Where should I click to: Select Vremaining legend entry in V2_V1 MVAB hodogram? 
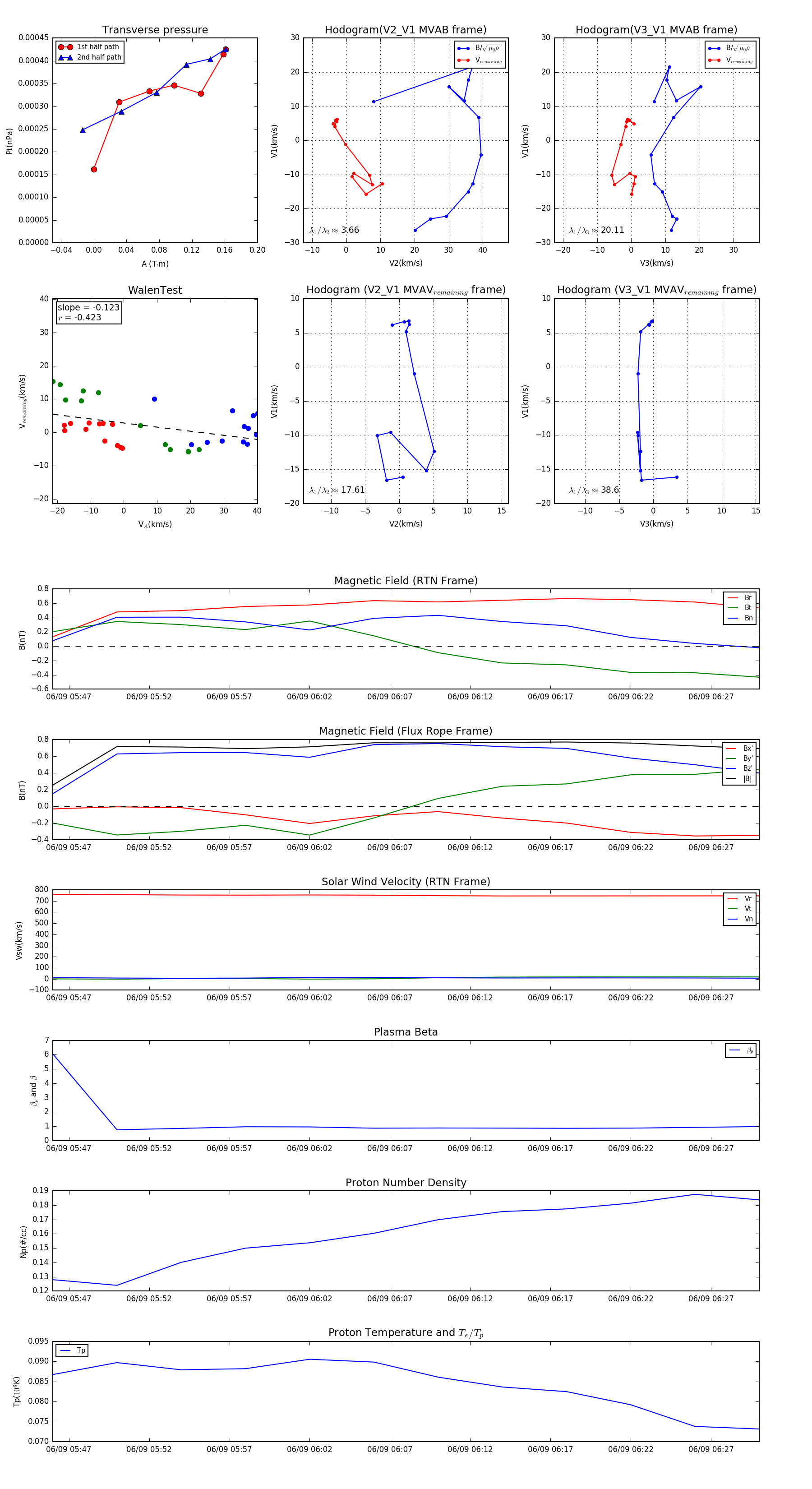coord(480,60)
